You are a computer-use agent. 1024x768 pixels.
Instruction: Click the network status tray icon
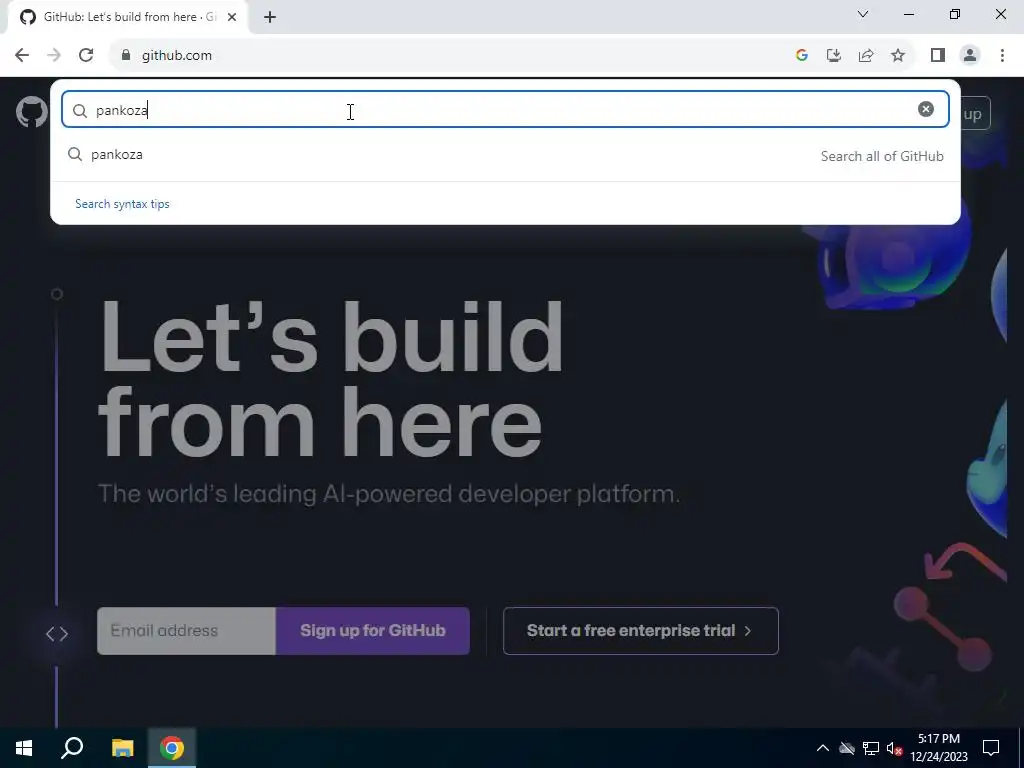[x=871, y=748]
